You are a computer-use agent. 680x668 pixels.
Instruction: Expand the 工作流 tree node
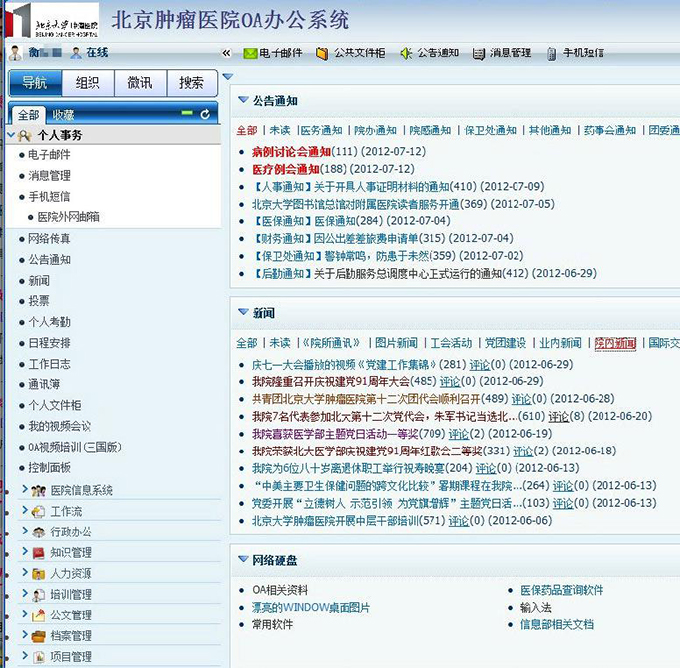25,510
